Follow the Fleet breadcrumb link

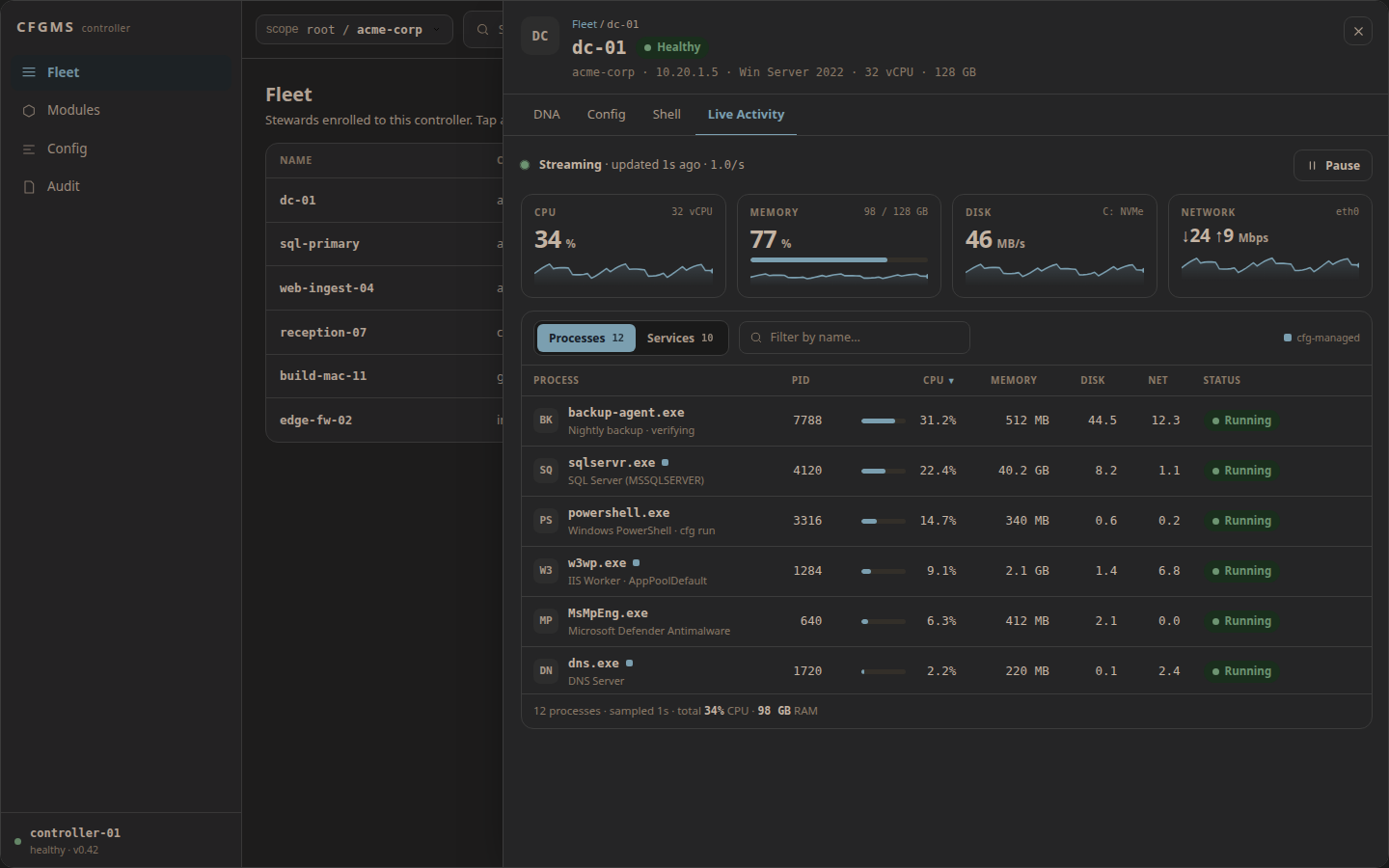585,24
